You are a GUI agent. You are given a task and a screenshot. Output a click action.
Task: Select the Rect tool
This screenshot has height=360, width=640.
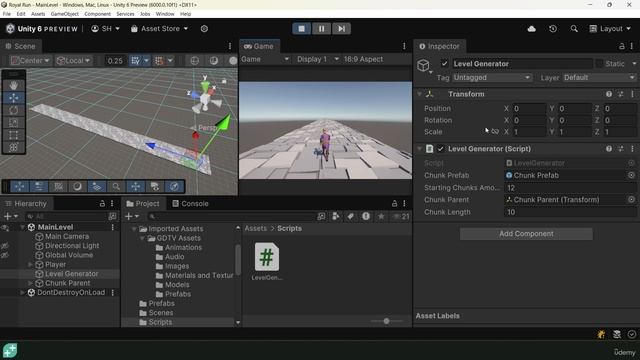(x=14, y=135)
